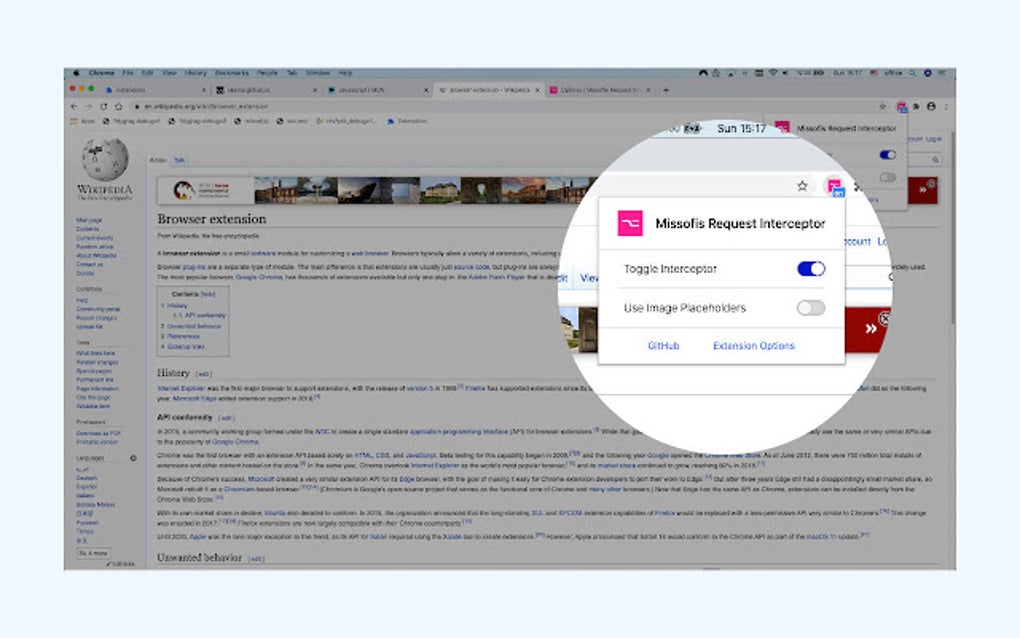The width and height of the screenshot is (1020, 638).
Task: Open Extension Options in the popup
Action: click(753, 345)
